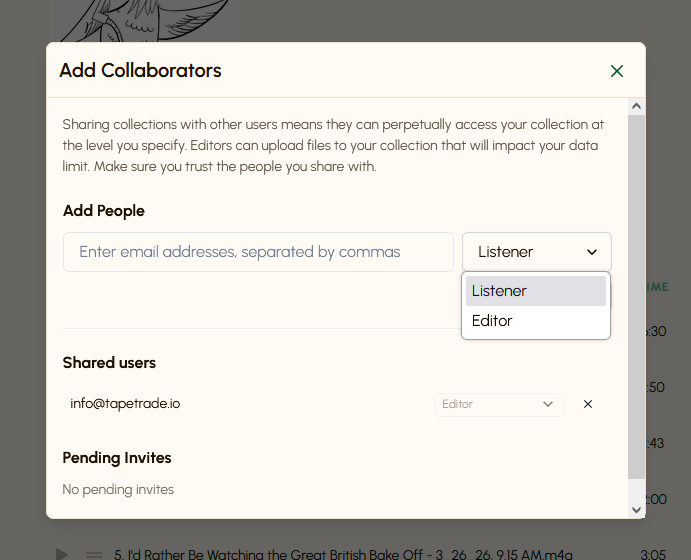Click the scroll up arrow in dialog
Screen dimensions: 691x560
(x=636, y=106)
